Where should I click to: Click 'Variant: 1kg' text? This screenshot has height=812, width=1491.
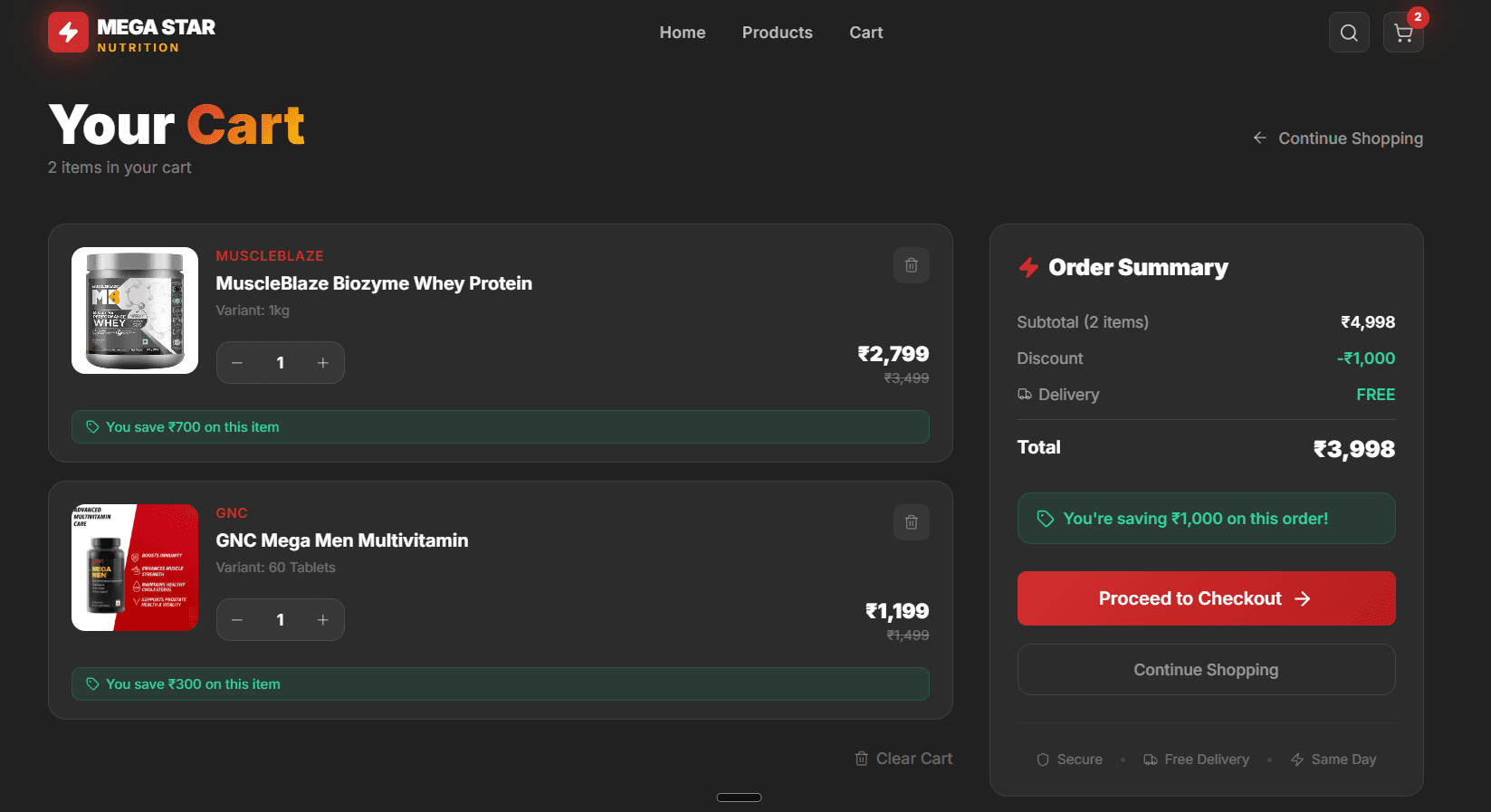click(253, 310)
